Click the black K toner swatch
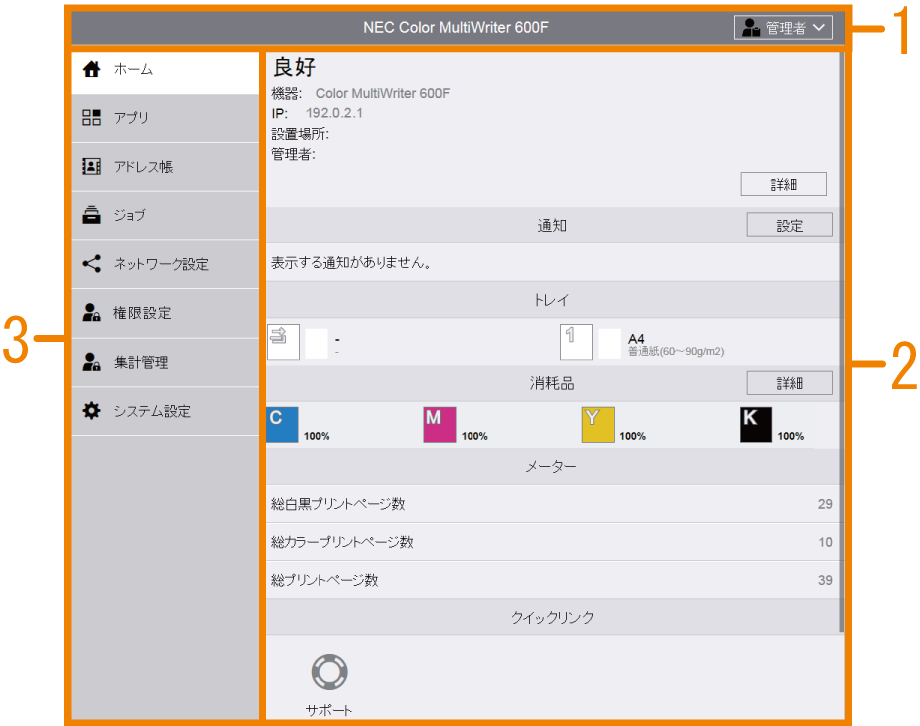 pos(755,425)
